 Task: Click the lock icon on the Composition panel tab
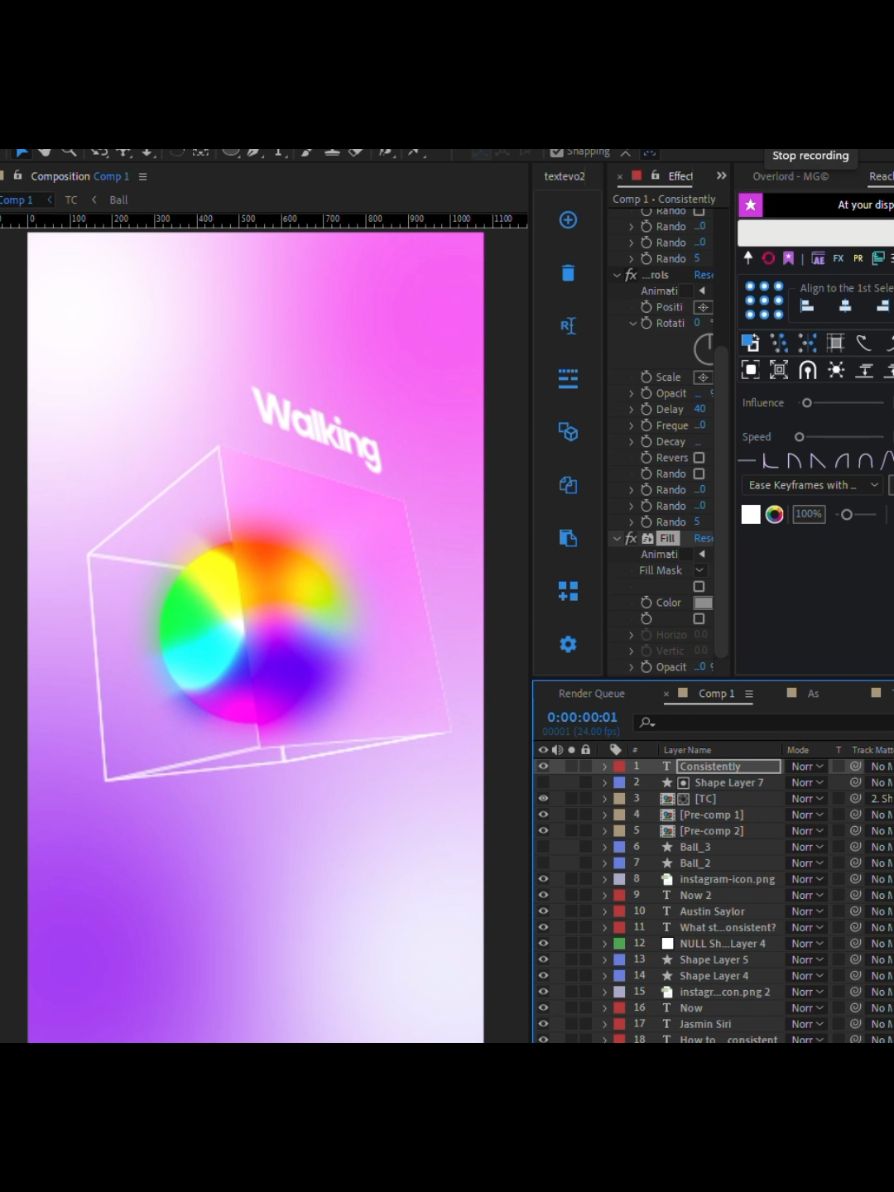click(x=17, y=176)
